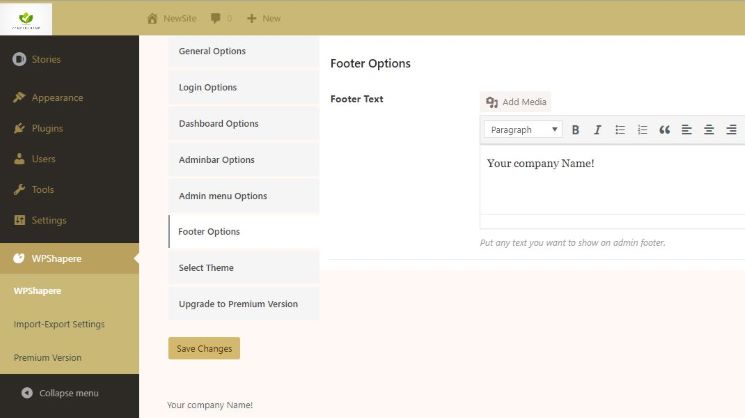
Task: Click the Users person icon
Action: (x=19, y=159)
